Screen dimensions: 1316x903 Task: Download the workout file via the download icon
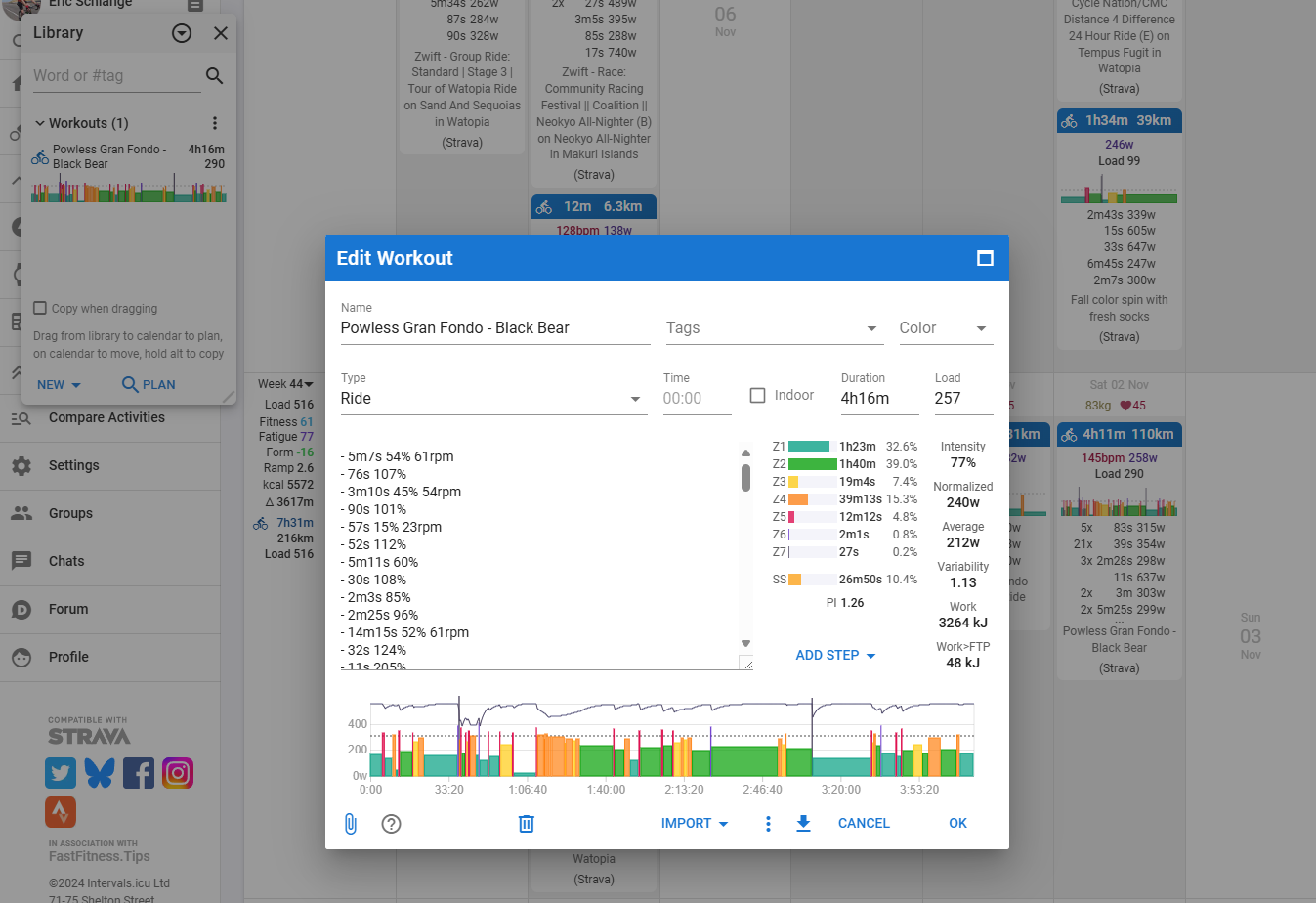pyautogui.click(x=803, y=824)
